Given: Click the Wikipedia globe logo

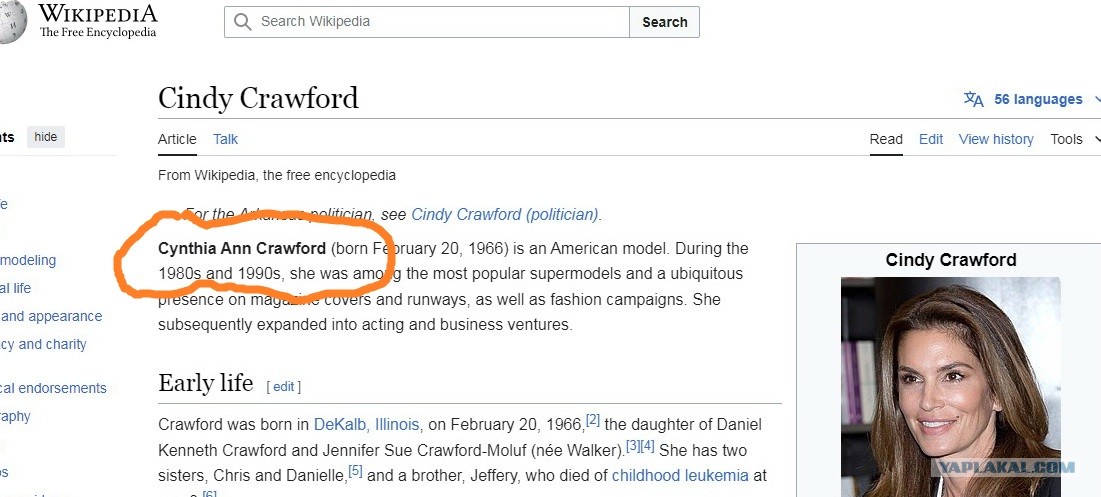Looking at the screenshot, I should click(x=13, y=21).
